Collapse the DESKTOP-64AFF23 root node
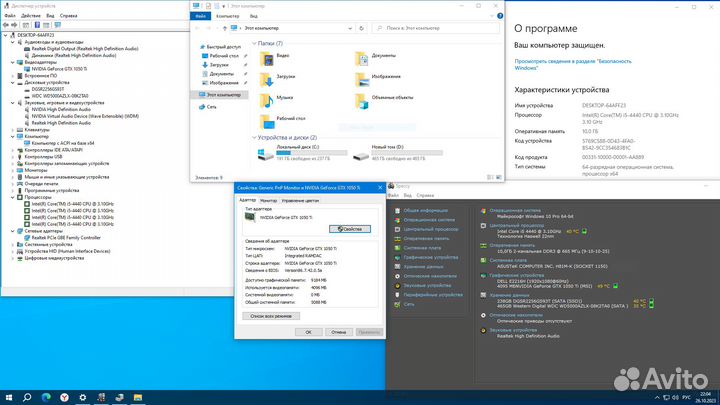 (6, 35)
